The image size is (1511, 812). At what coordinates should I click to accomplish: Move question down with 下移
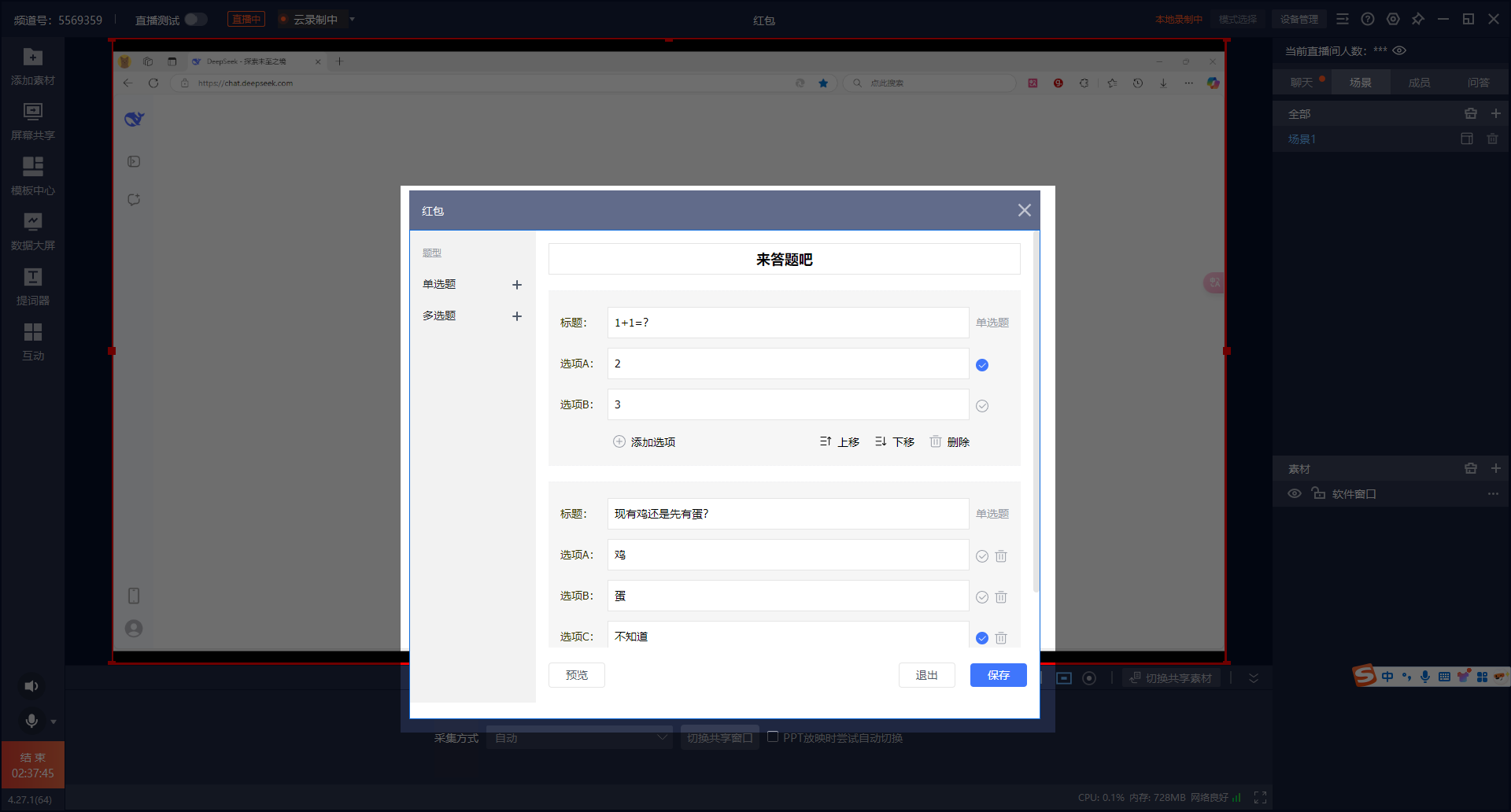895,442
